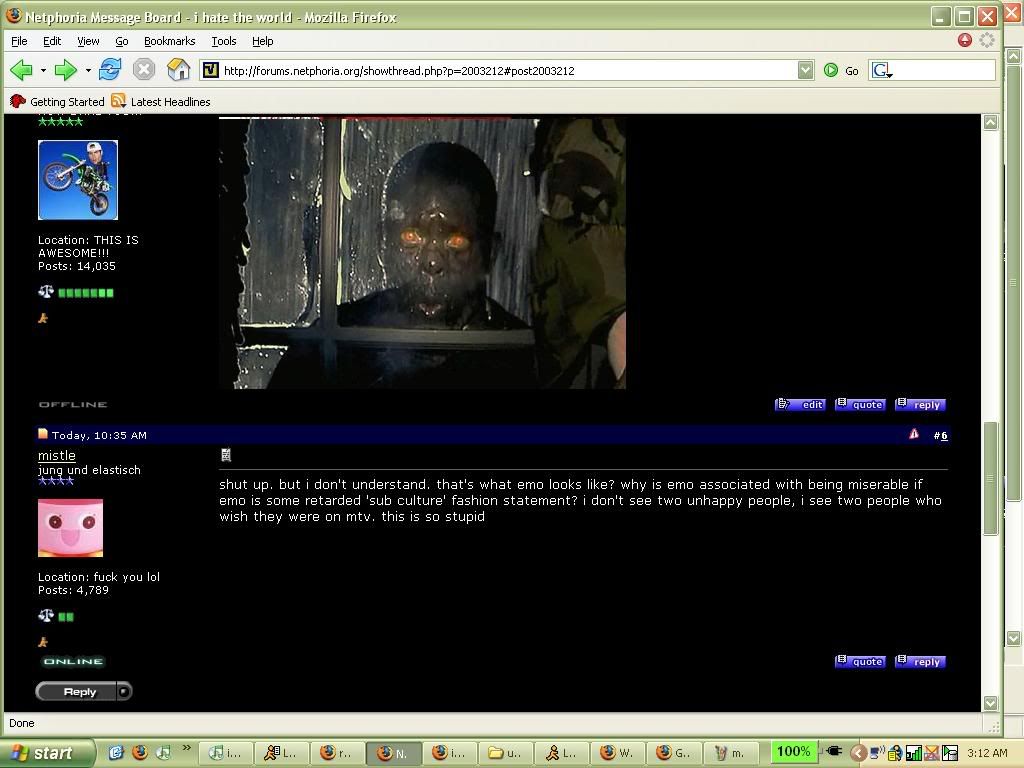1024x768 pixels.
Task: Go to the Home page
Action: click(178, 70)
